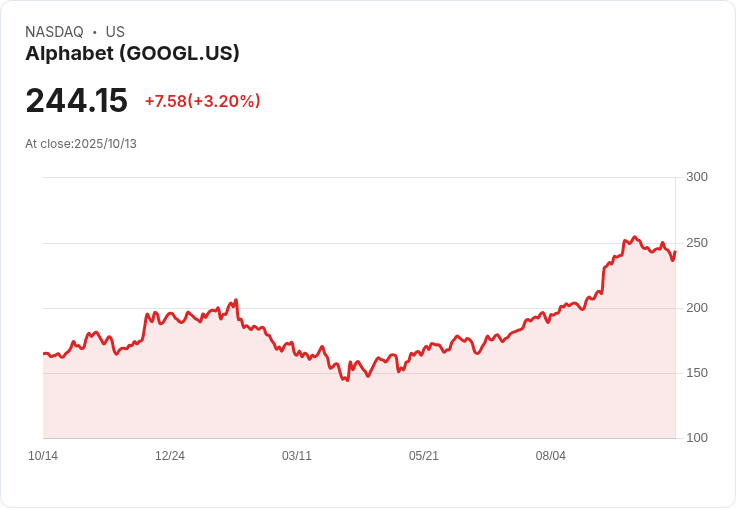This screenshot has width=736, height=508.
Task: Click the +7.58(+3.20%) price change
Action: tap(202, 101)
